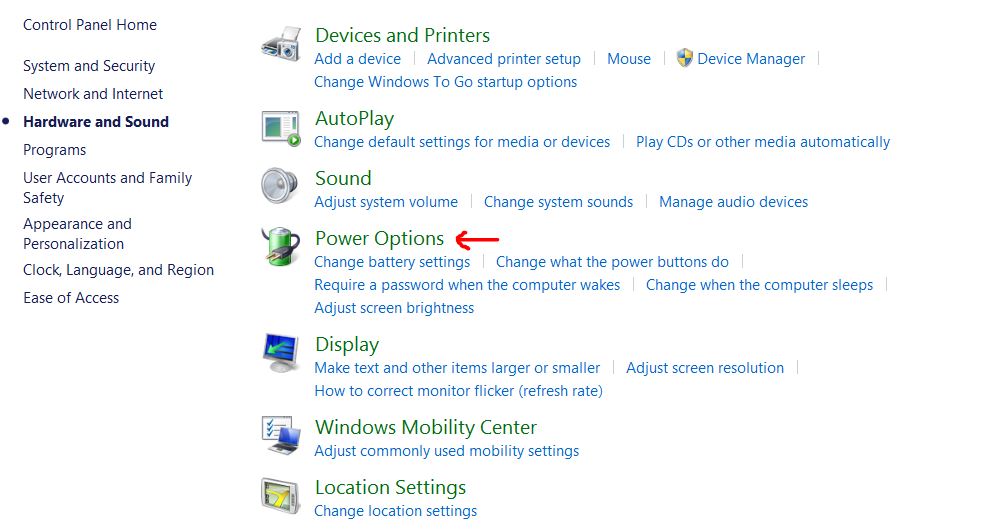Open Manage audio devices link

733,202
